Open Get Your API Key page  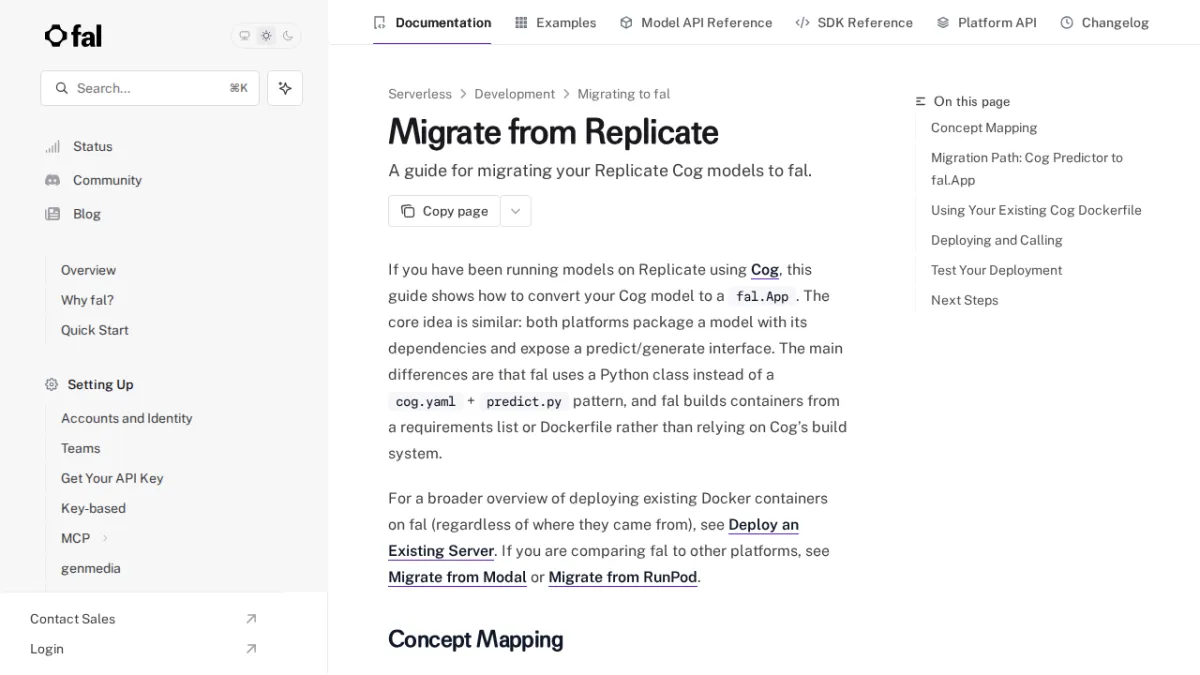(112, 478)
